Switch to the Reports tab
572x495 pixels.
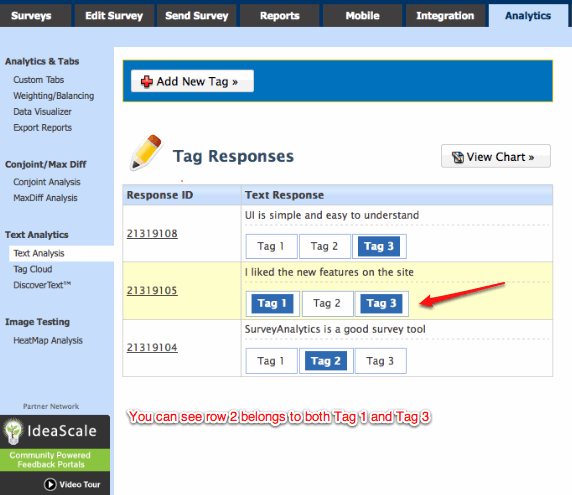pos(279,16)
